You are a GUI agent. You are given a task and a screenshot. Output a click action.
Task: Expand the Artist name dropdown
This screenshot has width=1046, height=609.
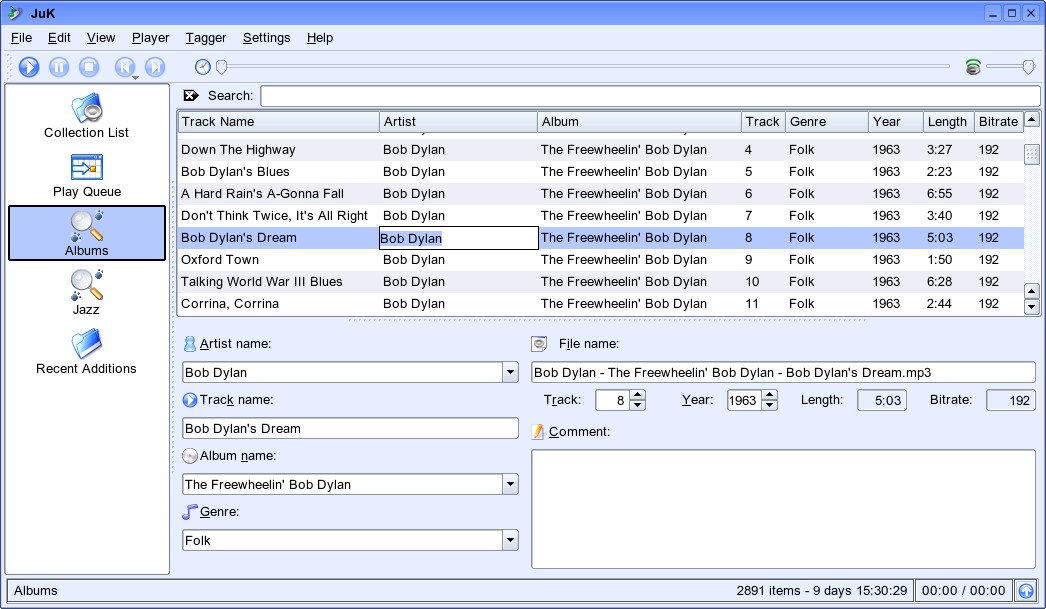pos(510,372)
